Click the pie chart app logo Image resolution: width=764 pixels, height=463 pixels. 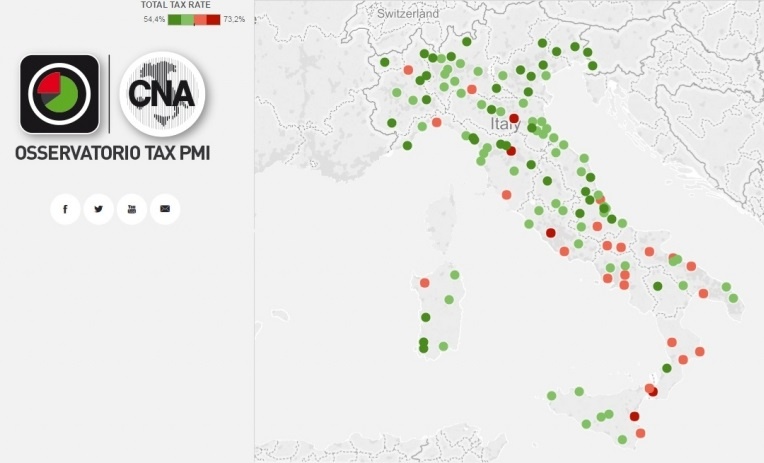tap(59, 94)
